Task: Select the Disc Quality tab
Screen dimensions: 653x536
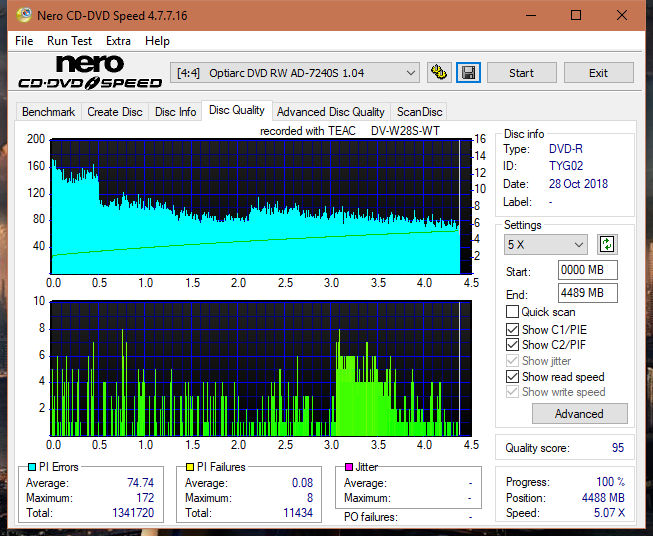Action: tap(237, 110)
